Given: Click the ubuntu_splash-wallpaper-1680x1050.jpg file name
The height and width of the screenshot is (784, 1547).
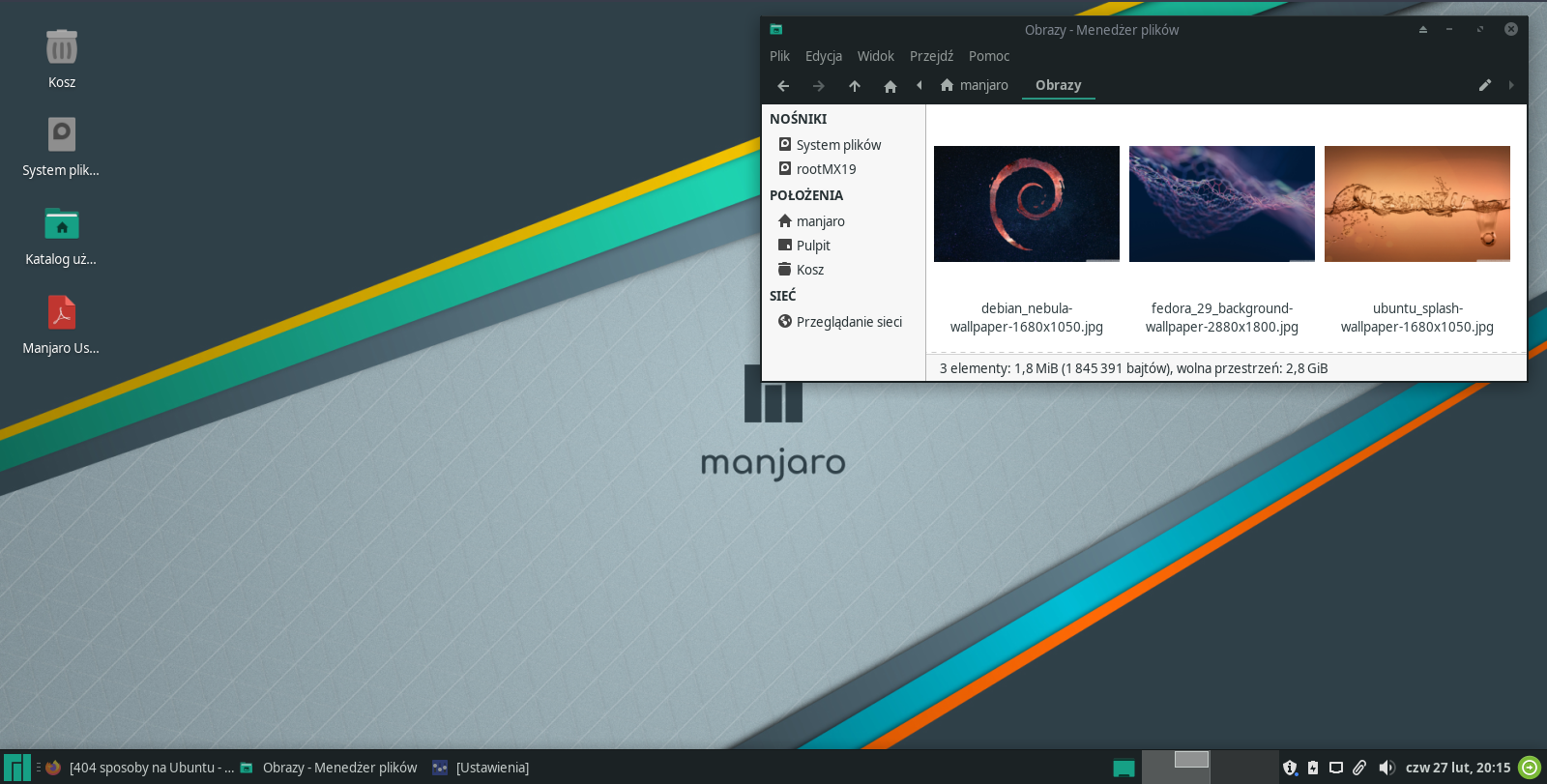Looking at the screenshot, I should 1417,318.
